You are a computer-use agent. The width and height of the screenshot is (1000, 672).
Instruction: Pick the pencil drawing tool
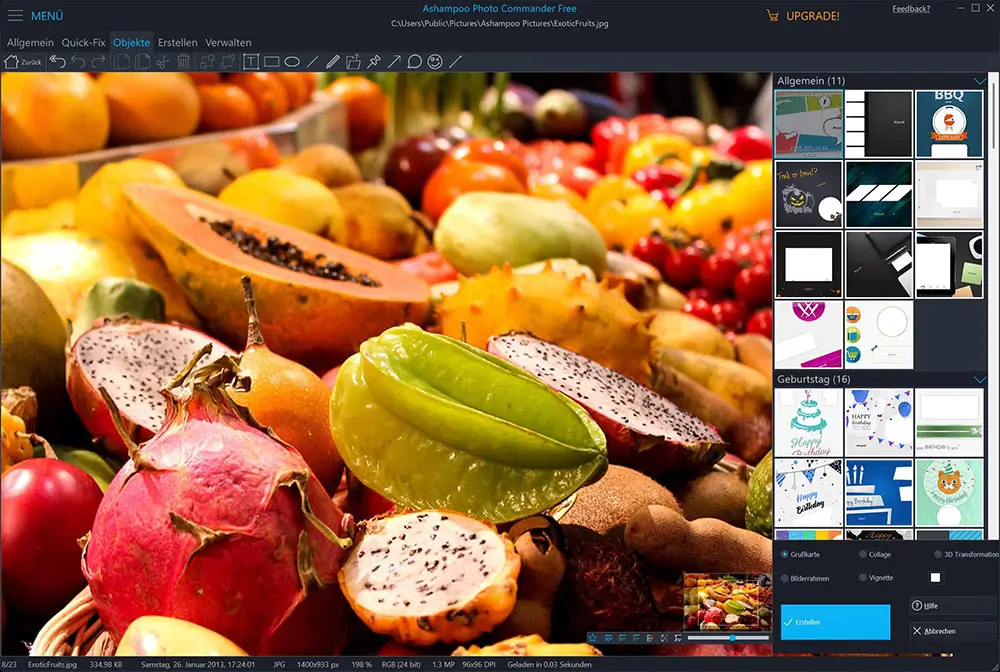(x=333, y=62)
